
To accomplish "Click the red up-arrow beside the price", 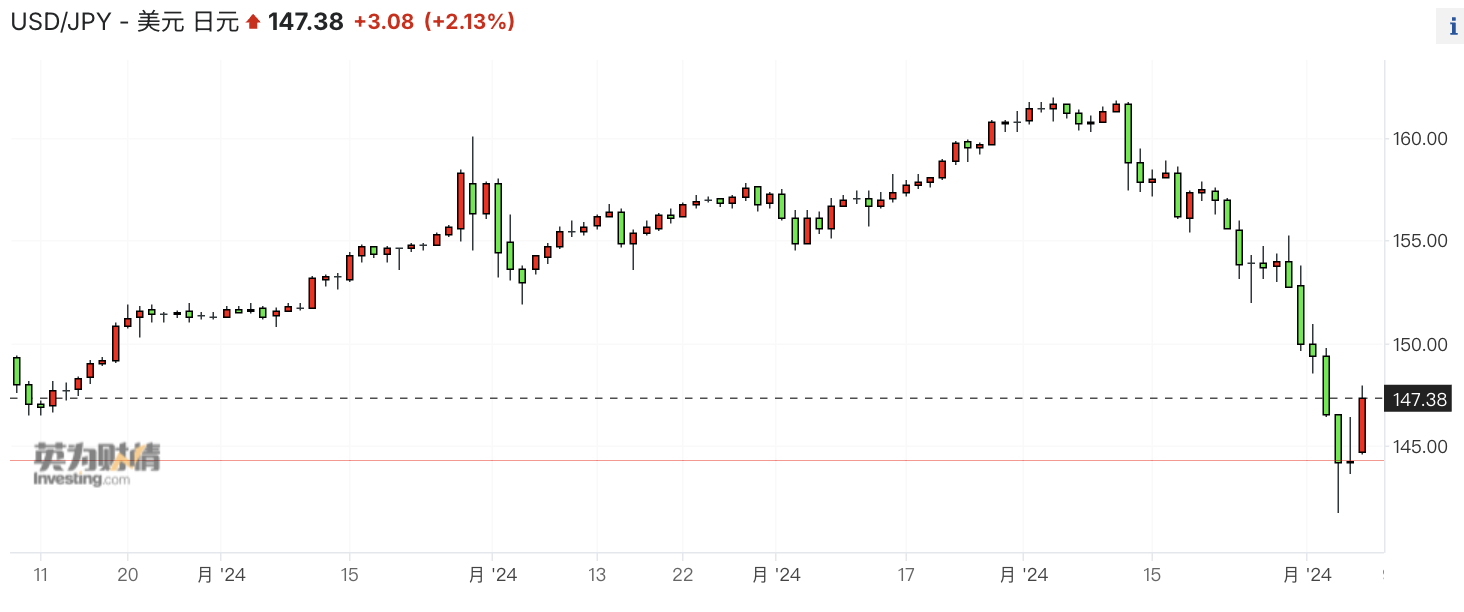I will (252, 22).
